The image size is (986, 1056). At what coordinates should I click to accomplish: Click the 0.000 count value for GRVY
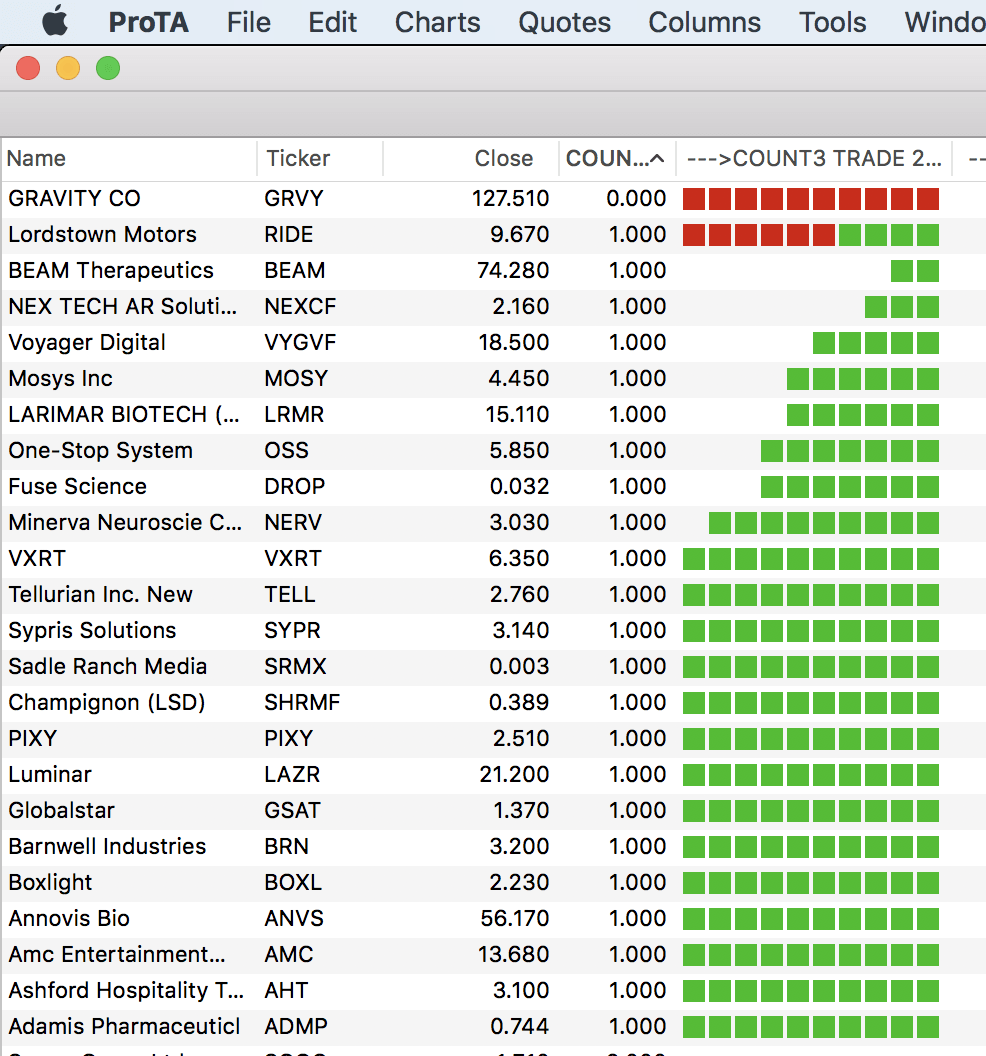pos(636,199)
